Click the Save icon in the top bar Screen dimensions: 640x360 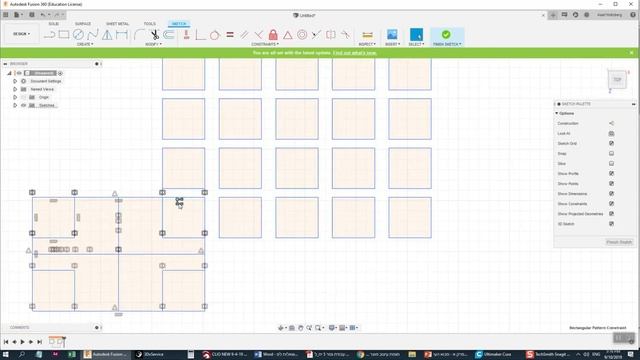pos(32,15)
